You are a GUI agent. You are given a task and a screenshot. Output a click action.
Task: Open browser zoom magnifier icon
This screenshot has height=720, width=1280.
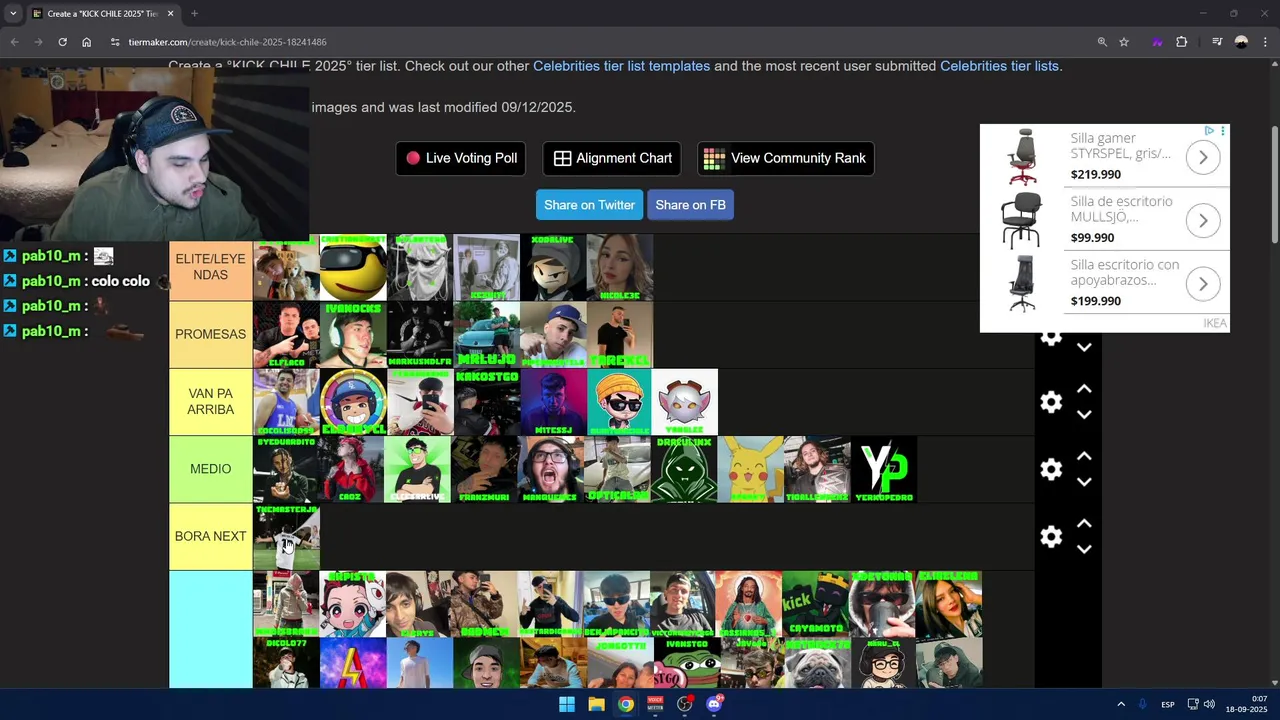[1102, 42]
